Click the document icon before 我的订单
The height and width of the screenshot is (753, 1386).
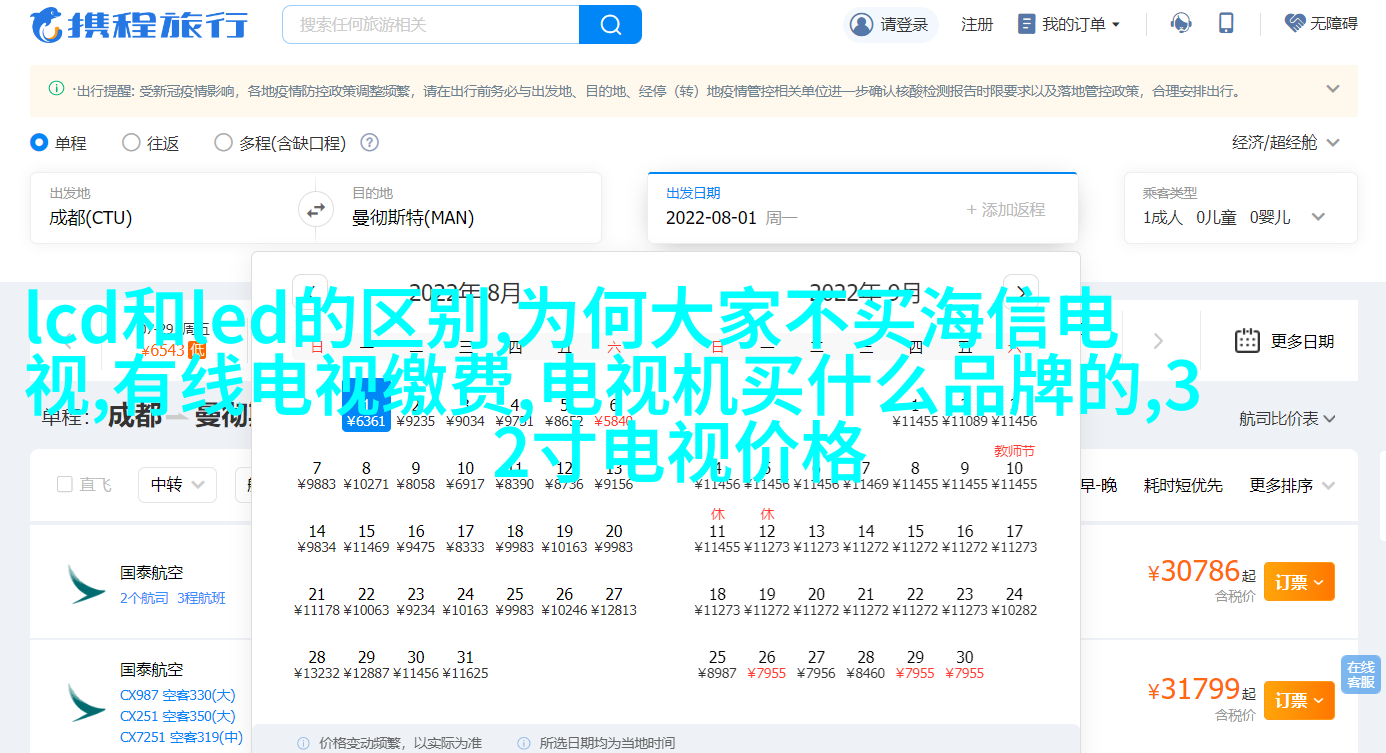pos(1026,24)
